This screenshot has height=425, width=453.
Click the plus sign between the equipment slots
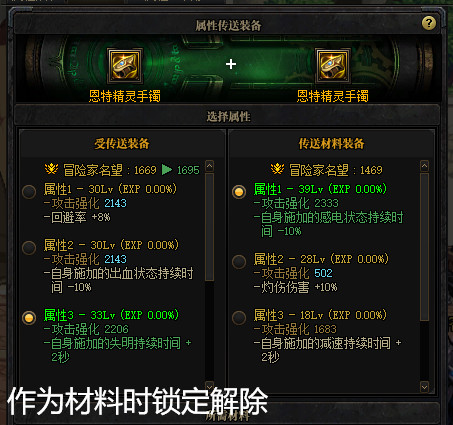point(231,64)
